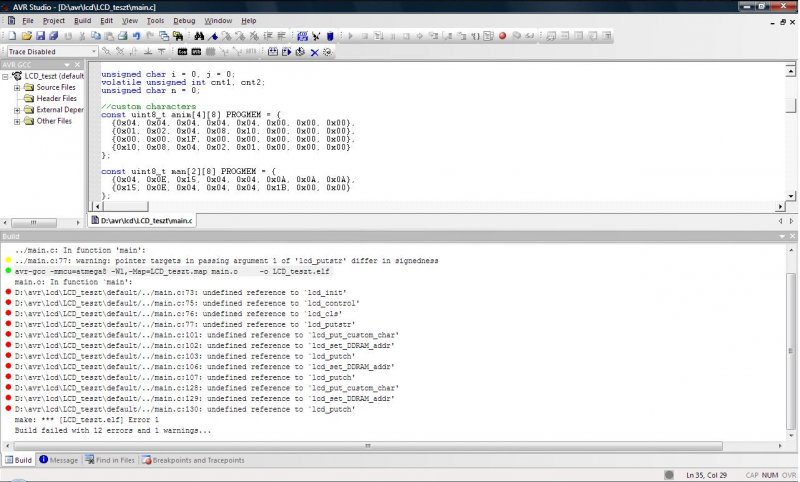
Task: Open the Debug menu
Action: (x=184, y=21)
